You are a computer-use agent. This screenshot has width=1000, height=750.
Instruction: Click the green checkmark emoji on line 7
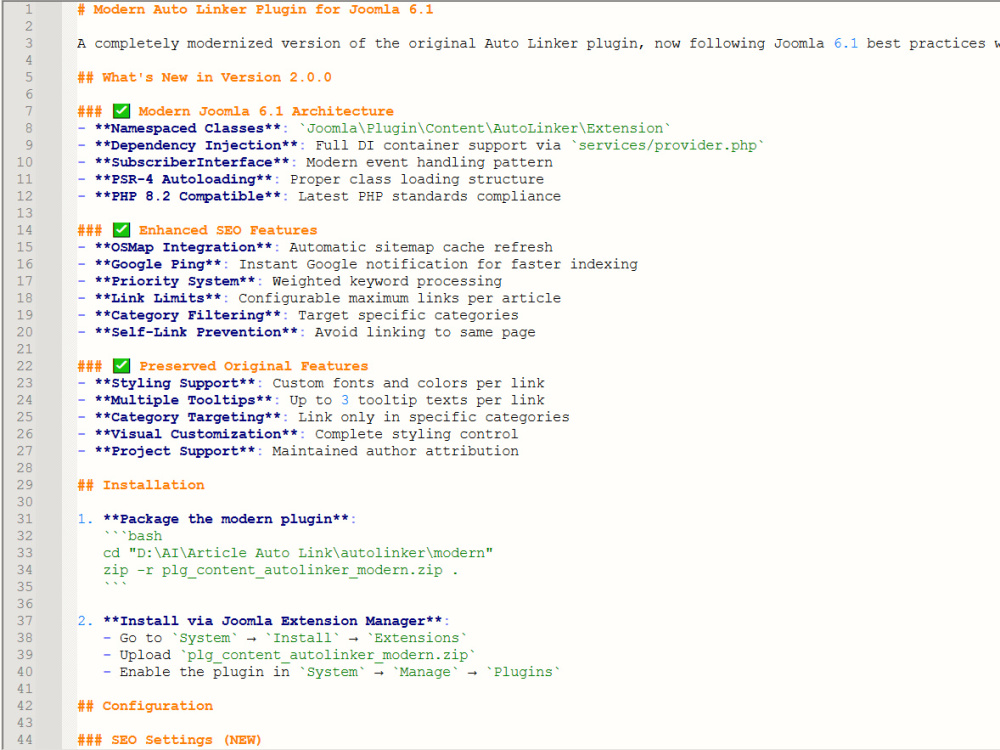click(x=121, y=111)
